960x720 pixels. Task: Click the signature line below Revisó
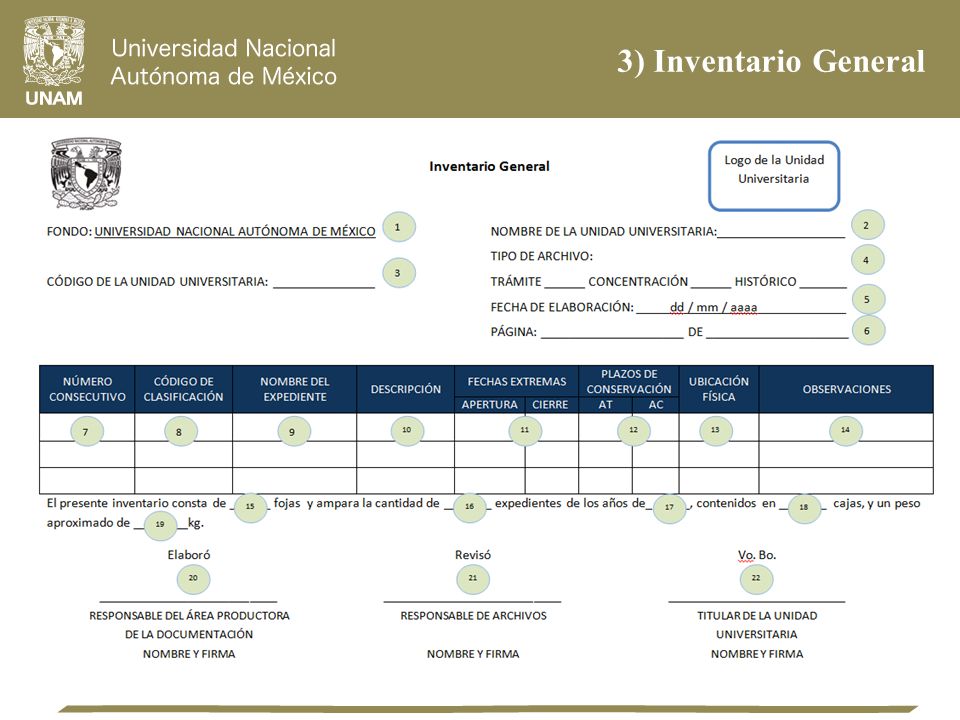pos(472,601)
